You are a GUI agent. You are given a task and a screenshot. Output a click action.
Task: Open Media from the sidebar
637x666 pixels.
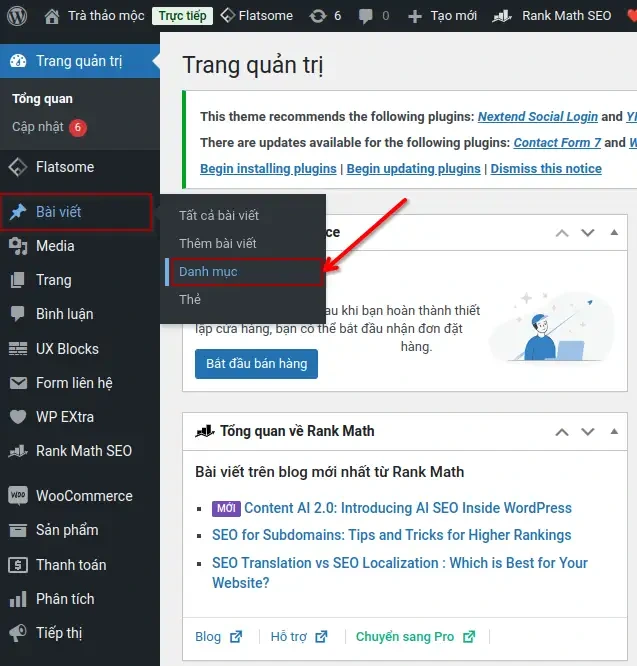point(55,246)
